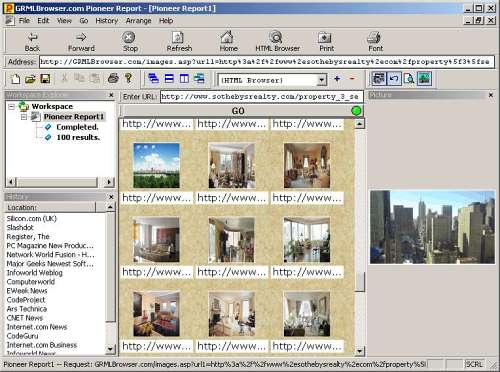Image resolution: width=500 pixels, height=372 pixels.
Task: Save using the floppy disk icon
Action: point(45,79)
